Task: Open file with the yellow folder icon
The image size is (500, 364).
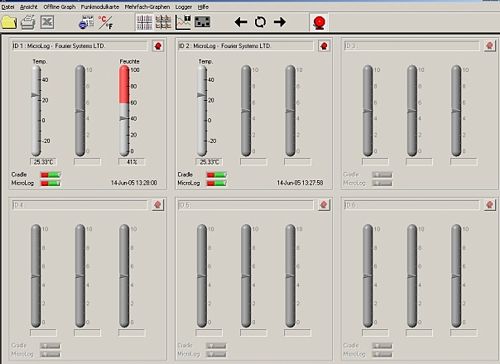Action: 9,22
